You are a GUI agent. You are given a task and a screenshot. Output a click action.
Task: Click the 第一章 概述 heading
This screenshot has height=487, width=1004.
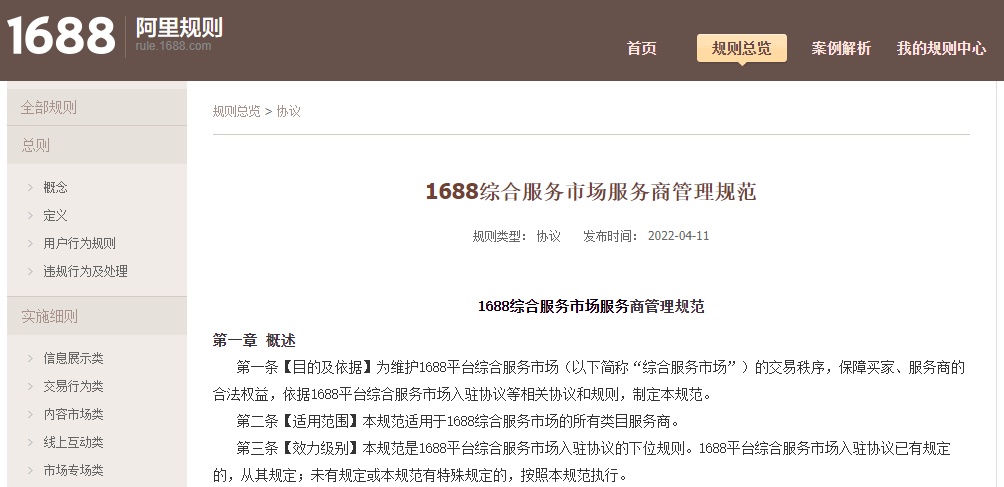pos(254,340)
